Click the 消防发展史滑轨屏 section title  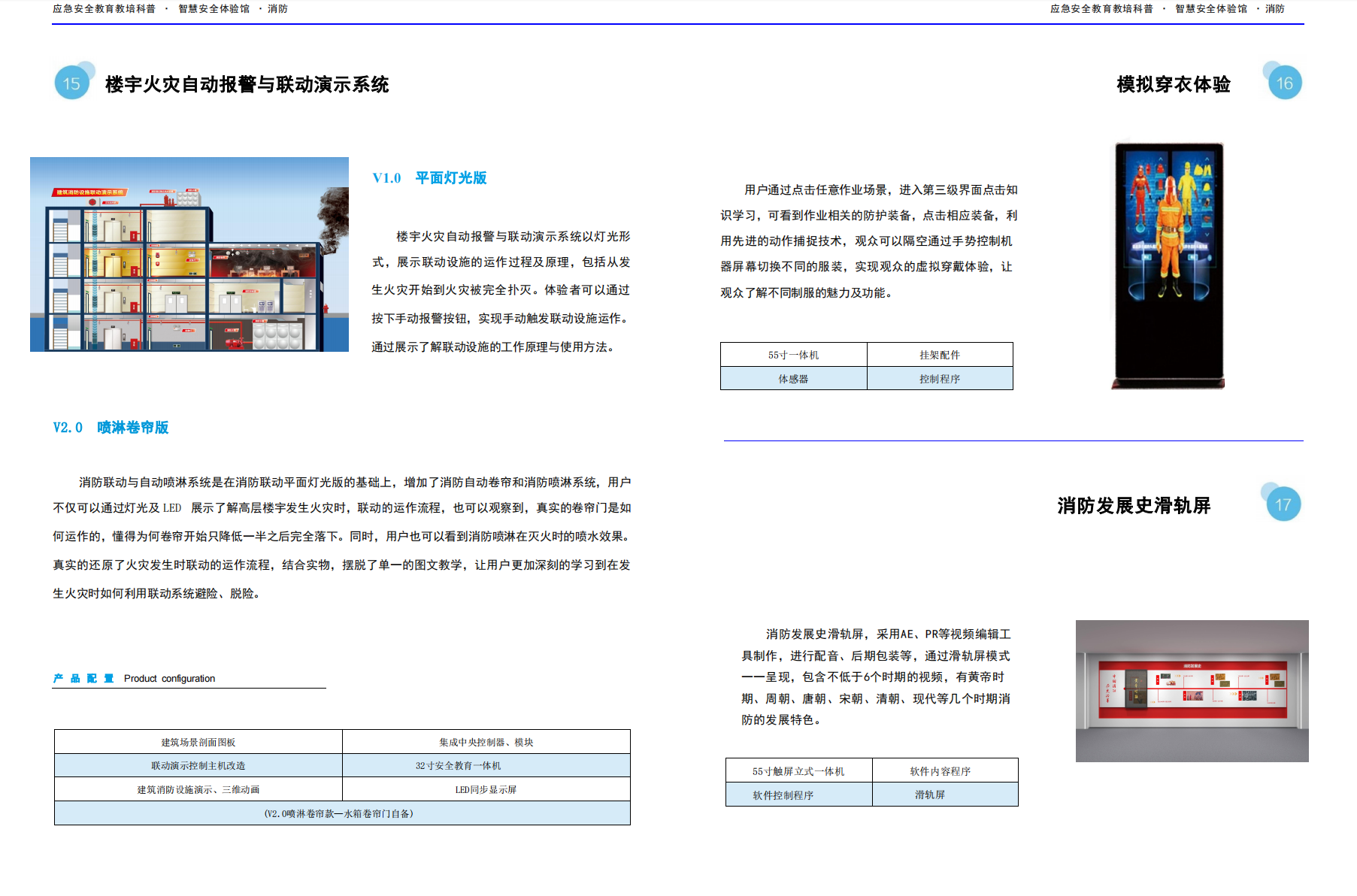point(1133,506)
